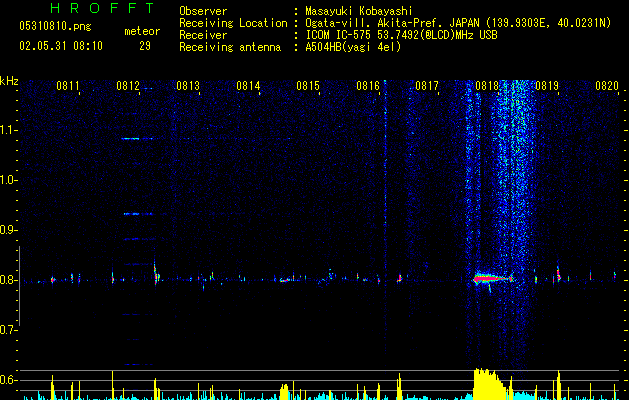Click the 0820 time marker
Image resolution: width=629 pixels, height=400 pixels.
[x=607, y=86]
